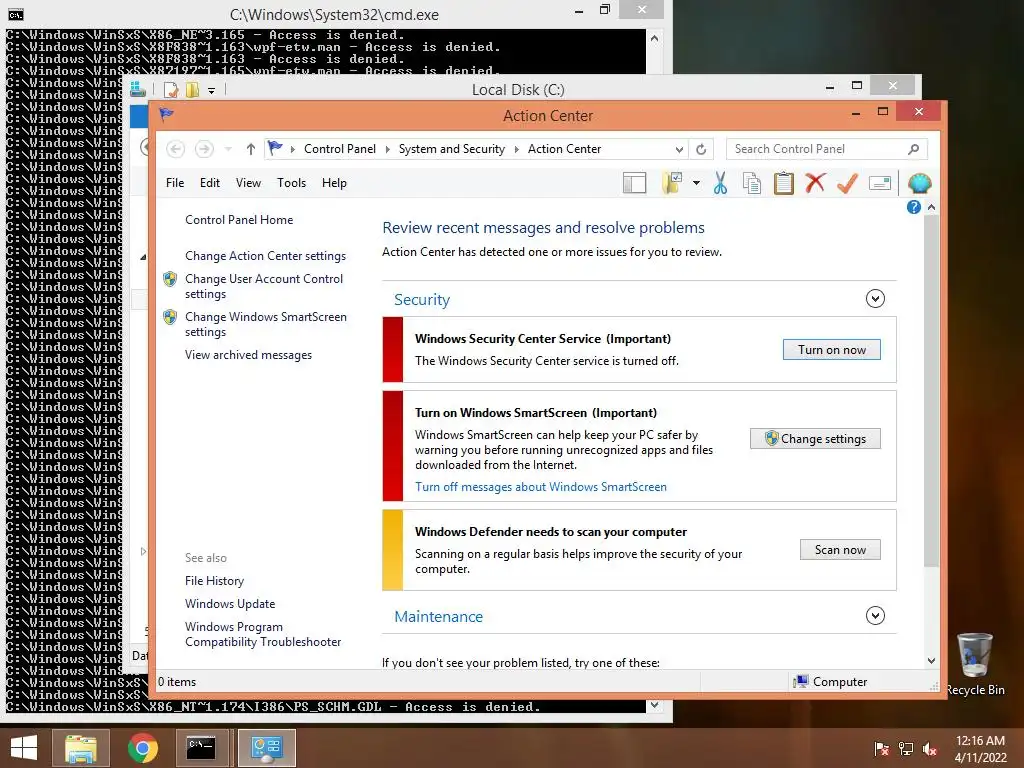Open Change User Account Control settings
Viewport: 1024px width, 768px height.
coord(264,286)
